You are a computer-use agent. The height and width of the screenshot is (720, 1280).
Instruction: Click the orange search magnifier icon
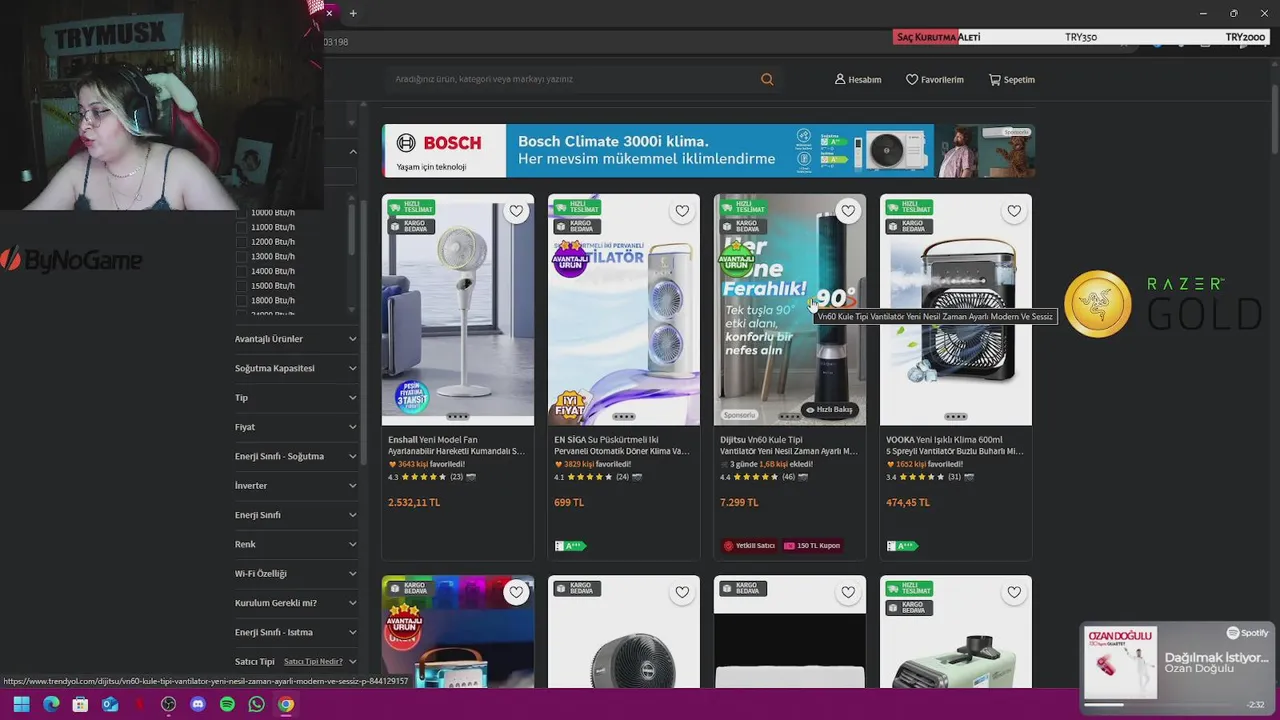(x=767, y=79)
